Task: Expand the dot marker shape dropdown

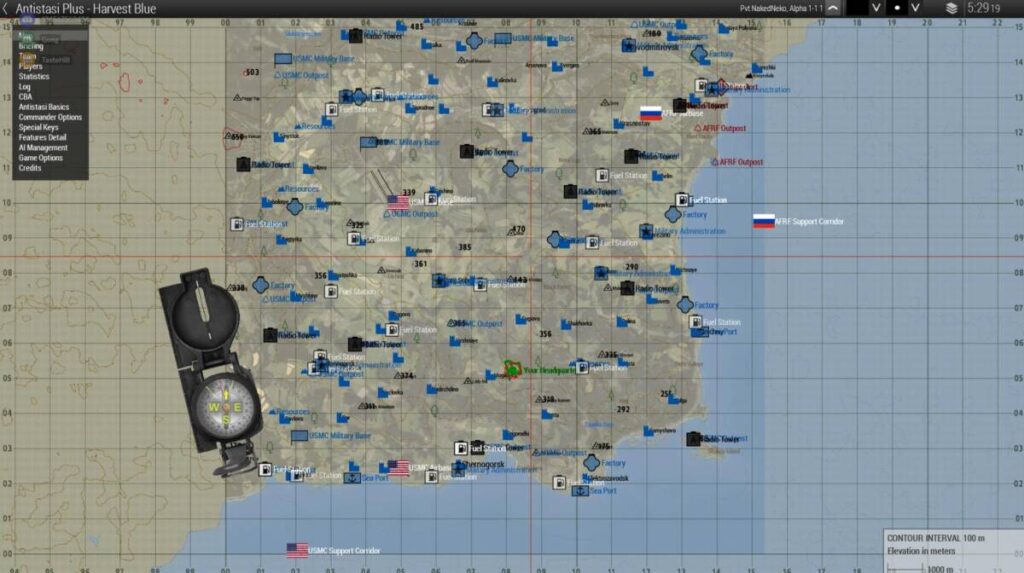Action: coord(915,8)
